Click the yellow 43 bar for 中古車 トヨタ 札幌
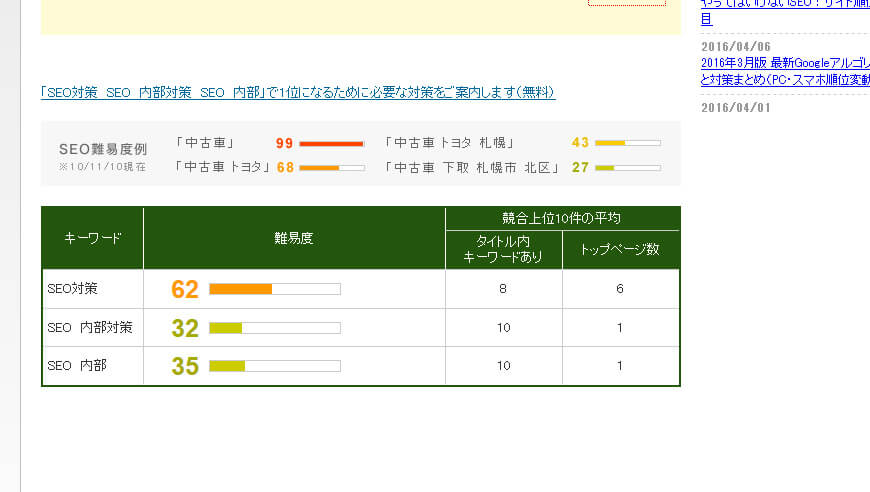This screenshot has width=870, height=492. pos(627,143)
